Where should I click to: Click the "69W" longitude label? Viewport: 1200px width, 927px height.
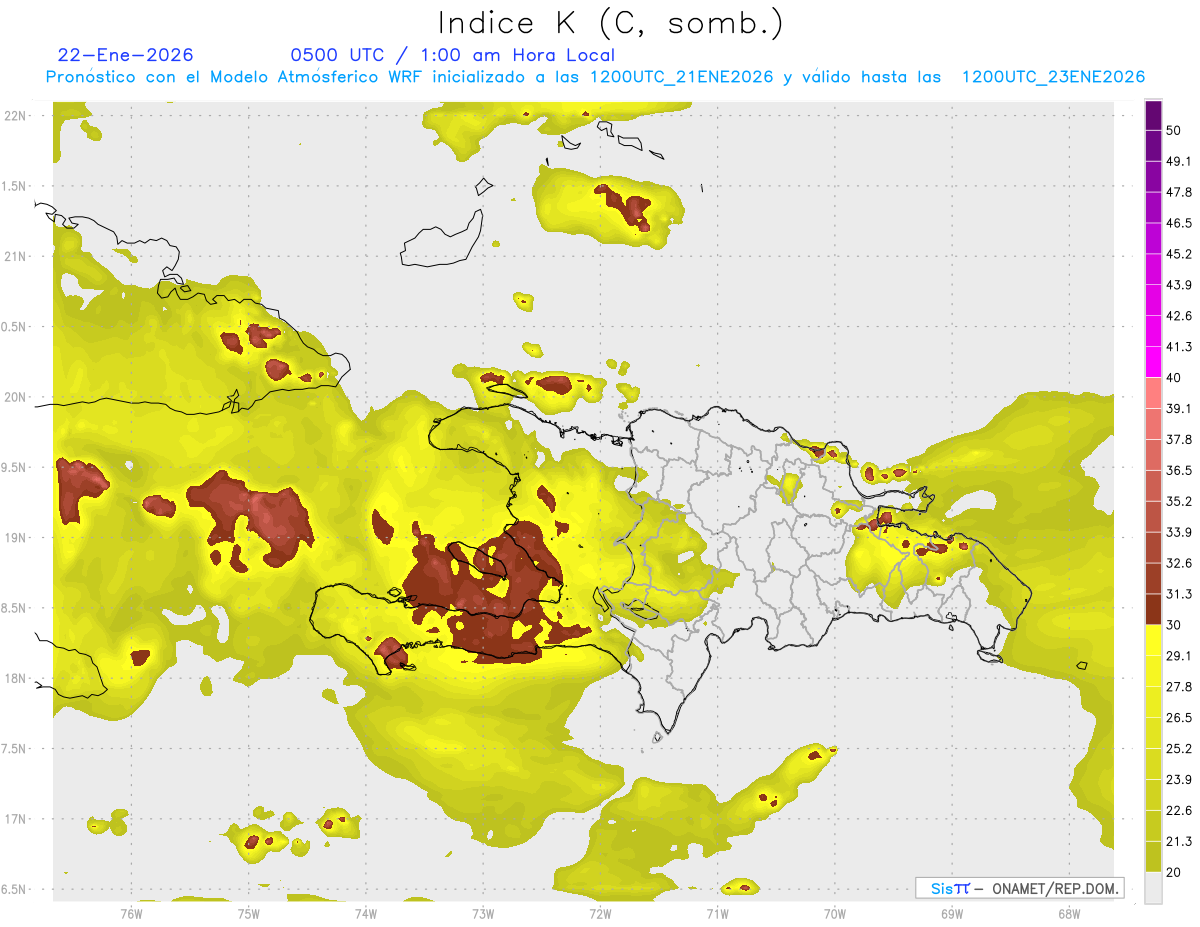point(952,914)
